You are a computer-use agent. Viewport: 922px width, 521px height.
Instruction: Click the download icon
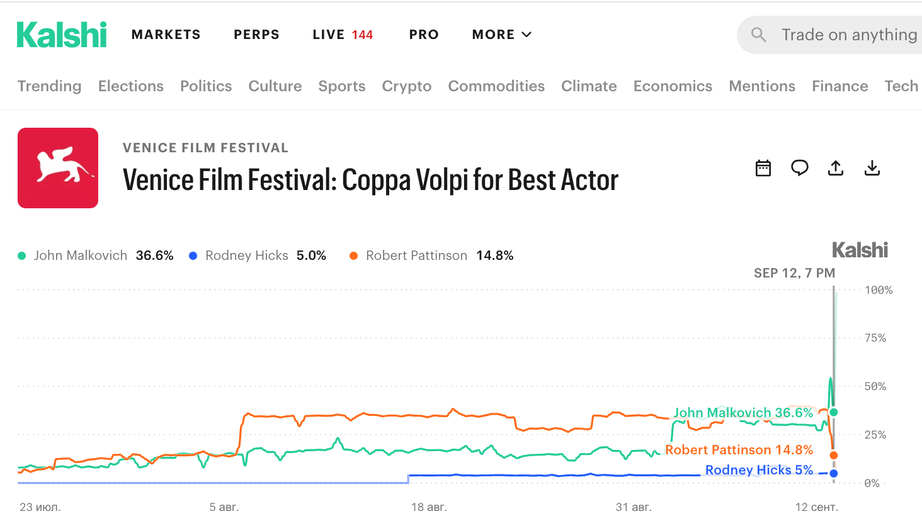872,168
